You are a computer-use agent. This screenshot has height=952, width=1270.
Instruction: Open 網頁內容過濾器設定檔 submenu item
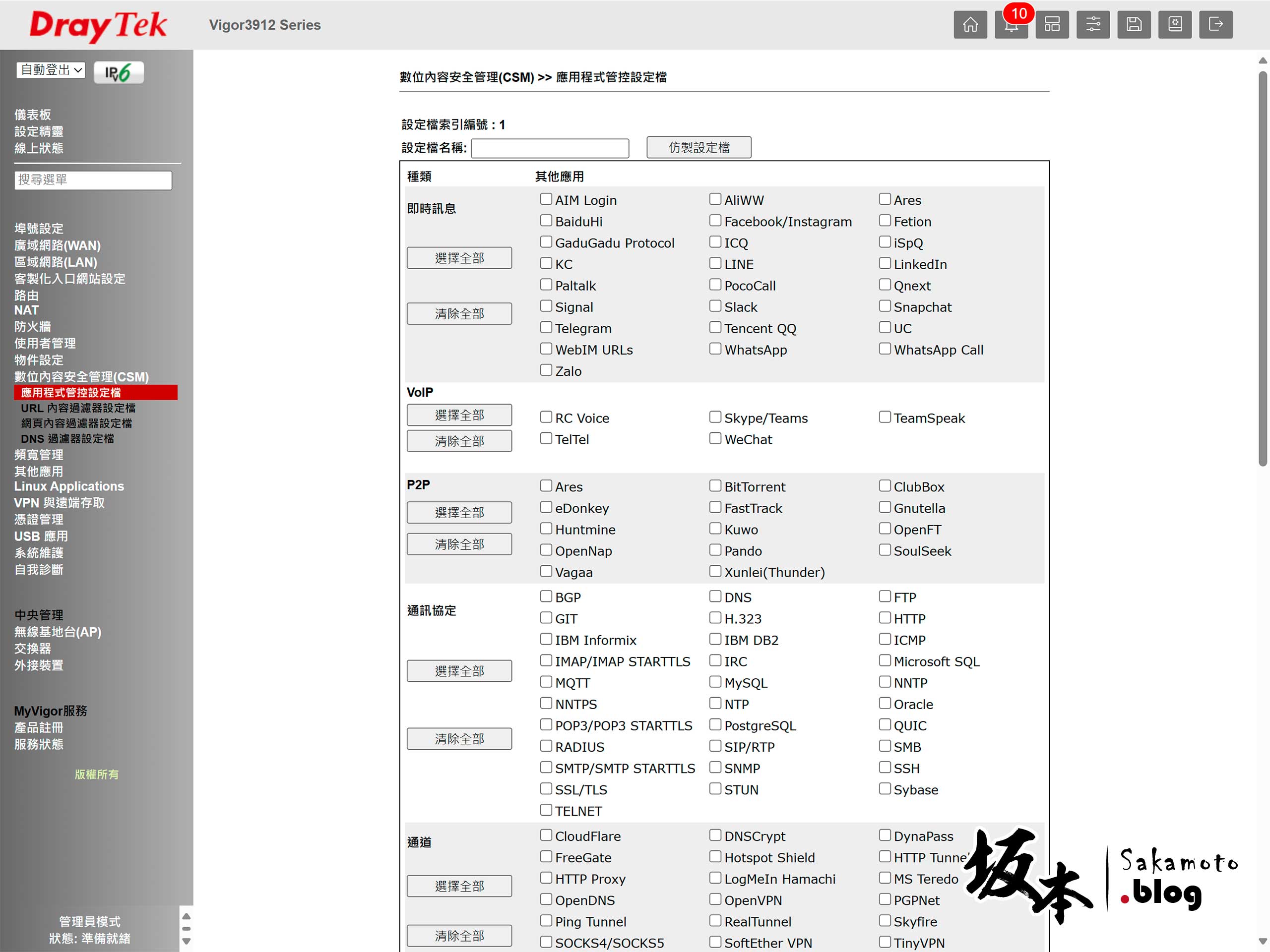(76, 423)
